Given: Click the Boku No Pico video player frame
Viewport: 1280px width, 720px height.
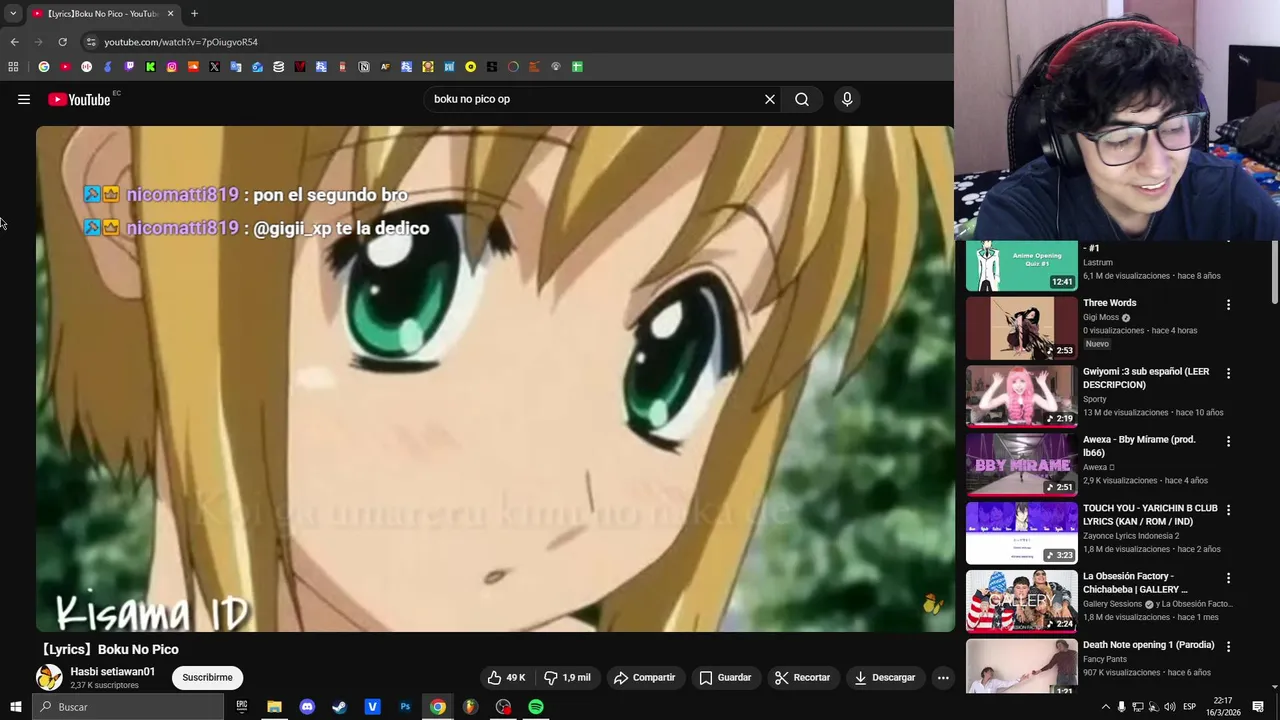Looking at the screenshot, I should [x=495, y=378].
